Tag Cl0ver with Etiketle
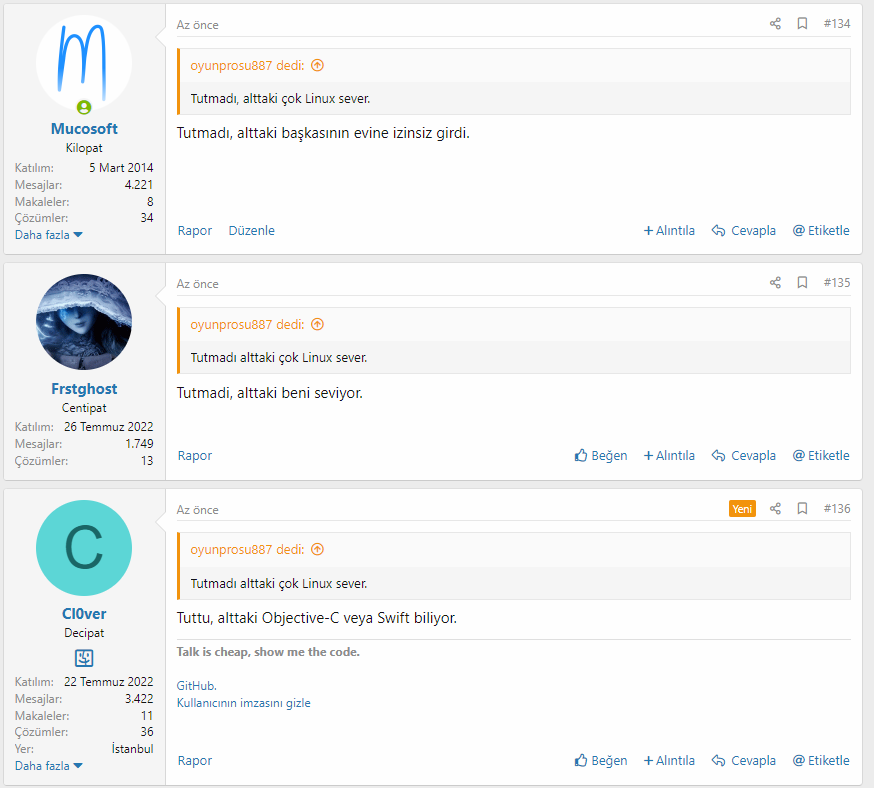This screenshot has width=874, height=788. [821, 760]
